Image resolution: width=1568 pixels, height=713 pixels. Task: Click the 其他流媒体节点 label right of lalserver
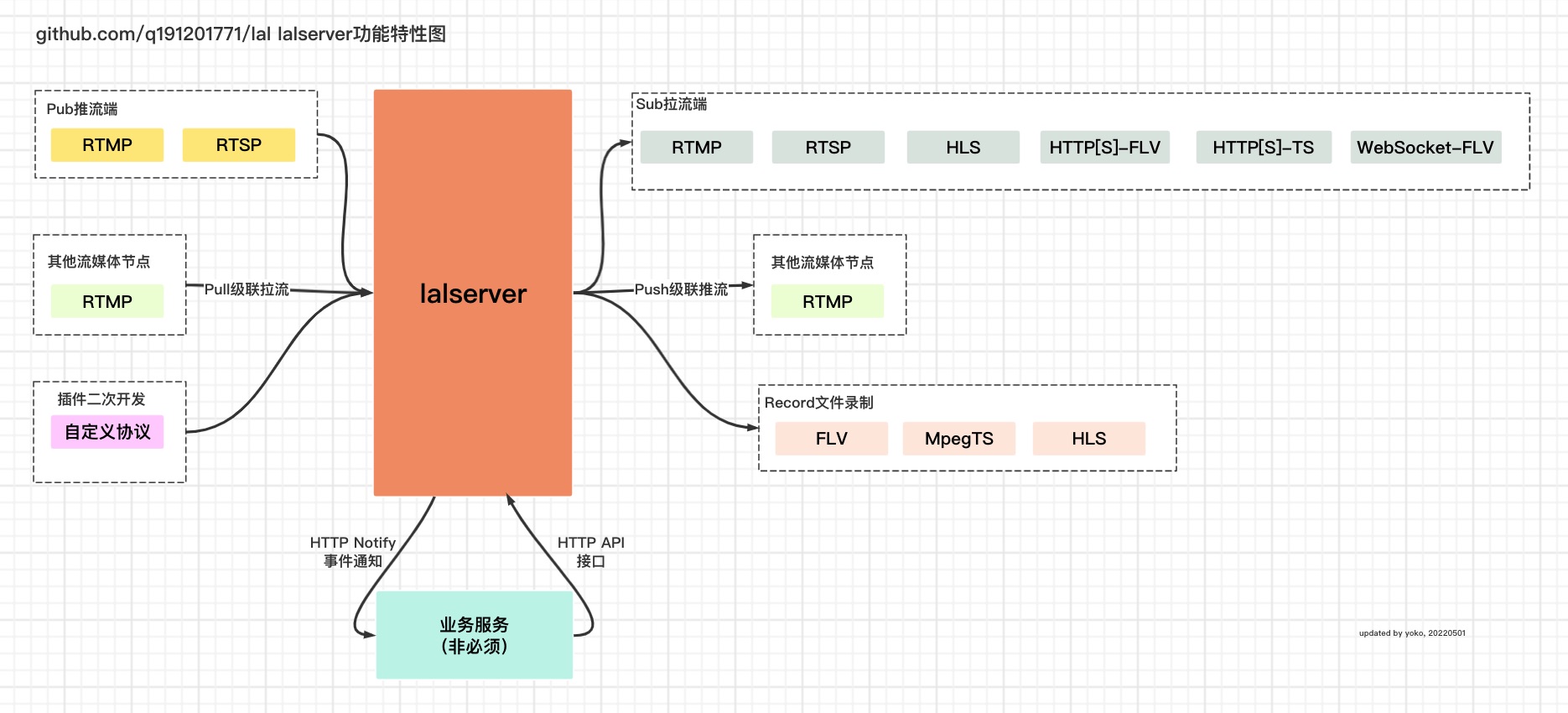(823, 263)
